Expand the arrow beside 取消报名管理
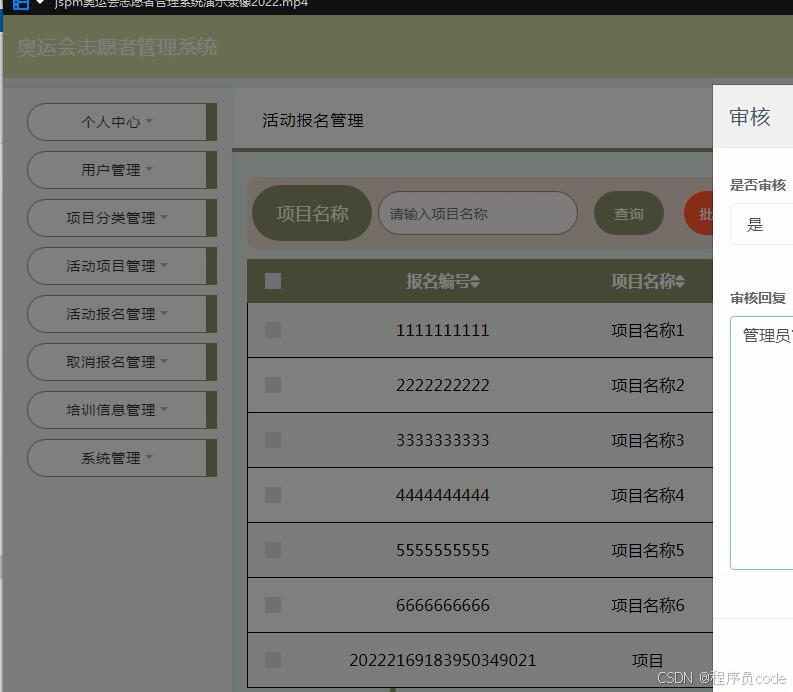Screen dimensions: 793x692 (x=164, y=361)
